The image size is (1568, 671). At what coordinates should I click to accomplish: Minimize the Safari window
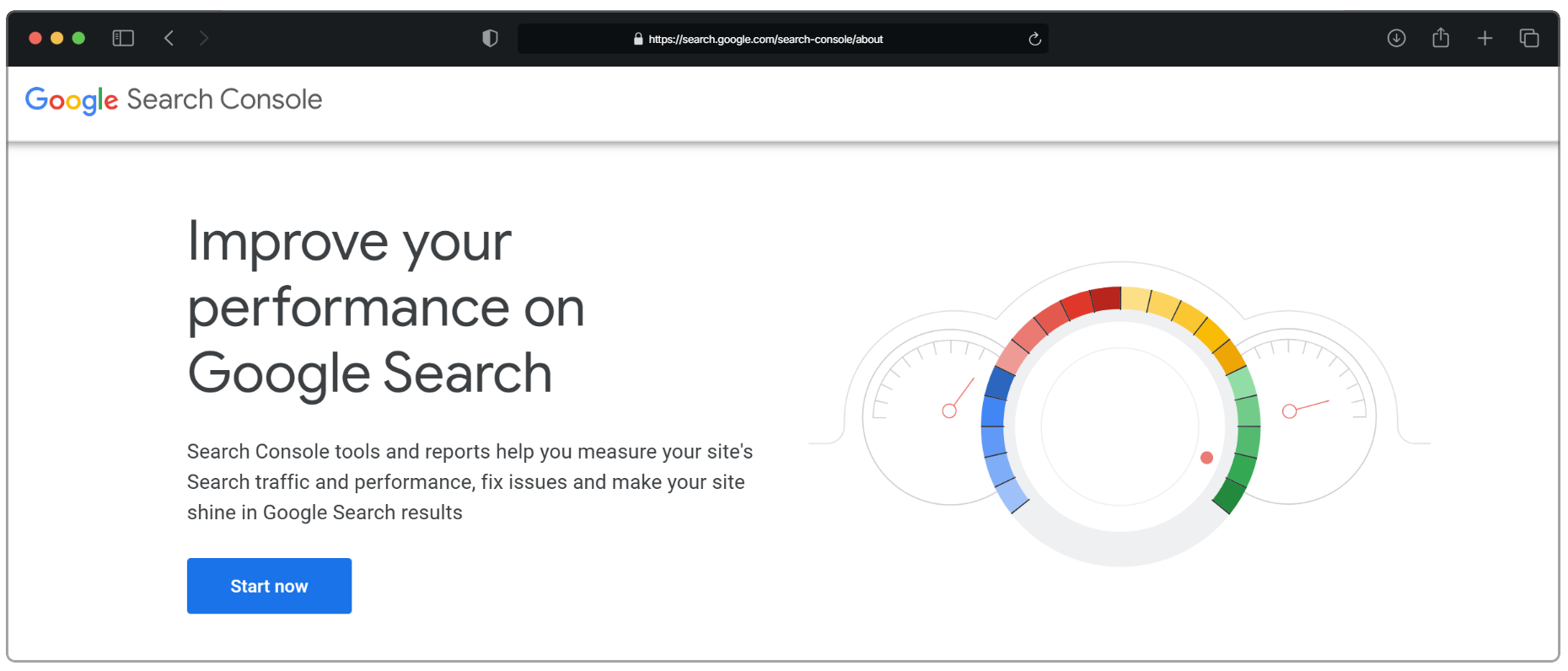click(57, 38)
